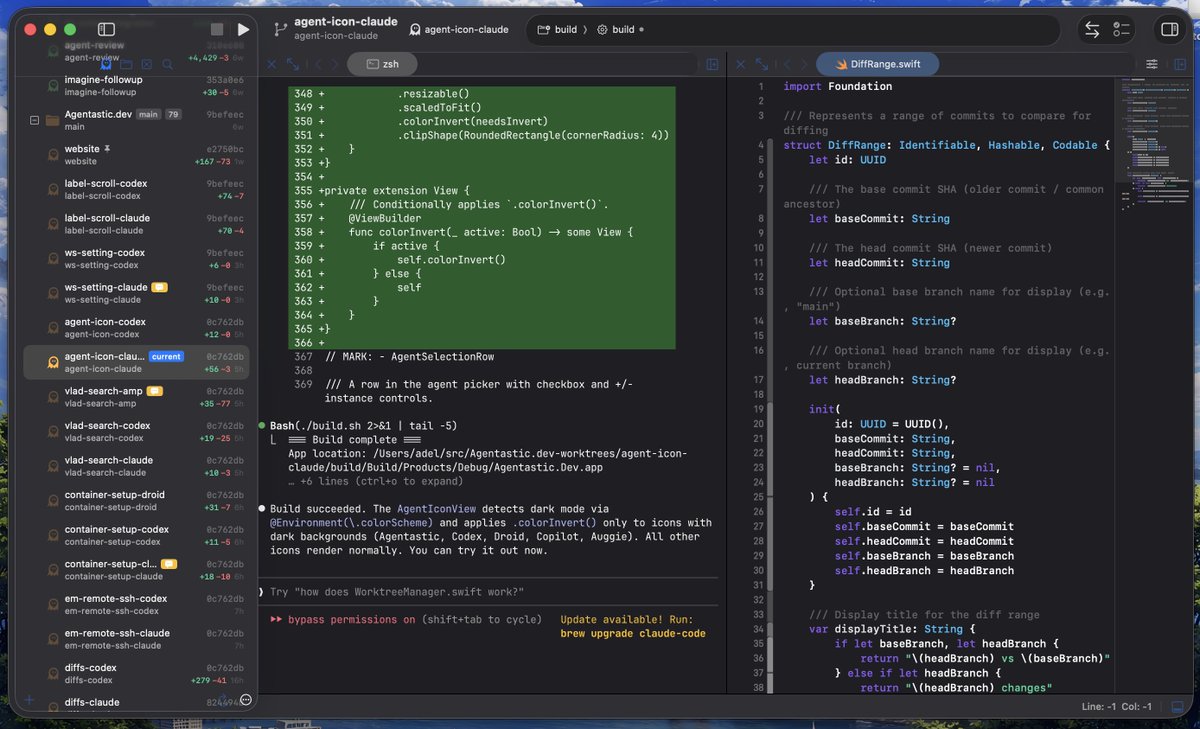Screen dimensions: 1200x729
Task: Open the build target with gear icon
Action: (x=620, y=30)
